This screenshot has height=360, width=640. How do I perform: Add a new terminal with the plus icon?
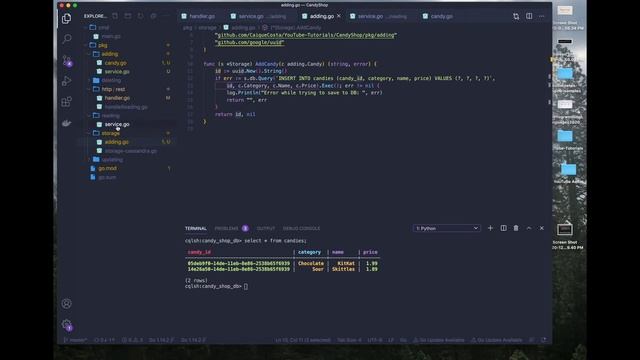click(x=490, y=228)
